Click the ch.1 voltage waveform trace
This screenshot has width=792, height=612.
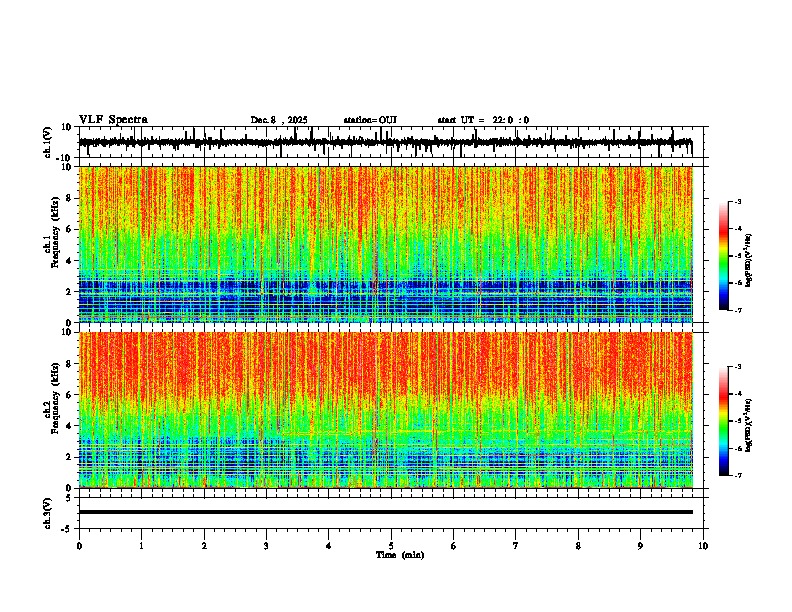point(385,142)
